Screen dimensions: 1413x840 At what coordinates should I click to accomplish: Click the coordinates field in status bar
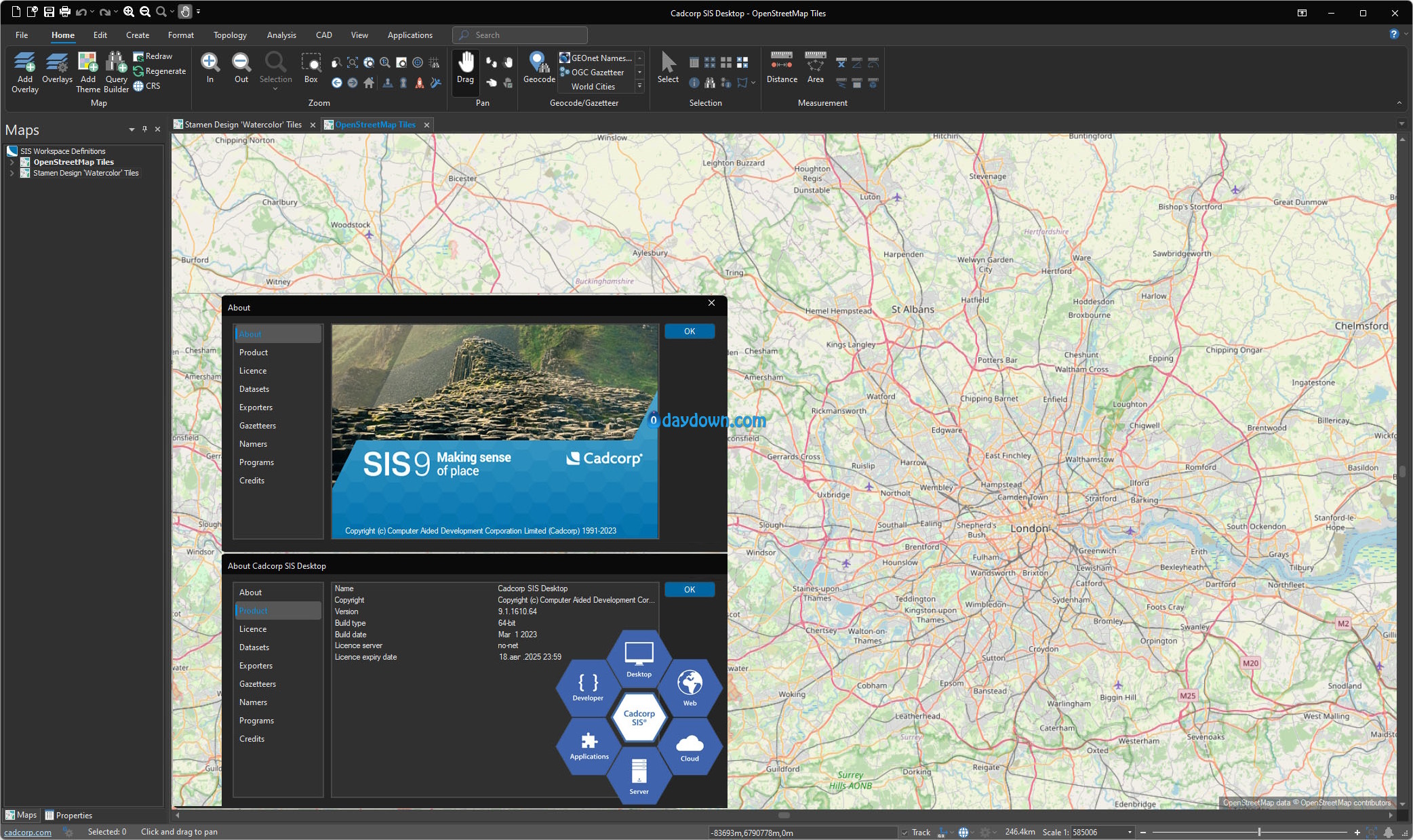pyautogui.click(x=803, y=833)
